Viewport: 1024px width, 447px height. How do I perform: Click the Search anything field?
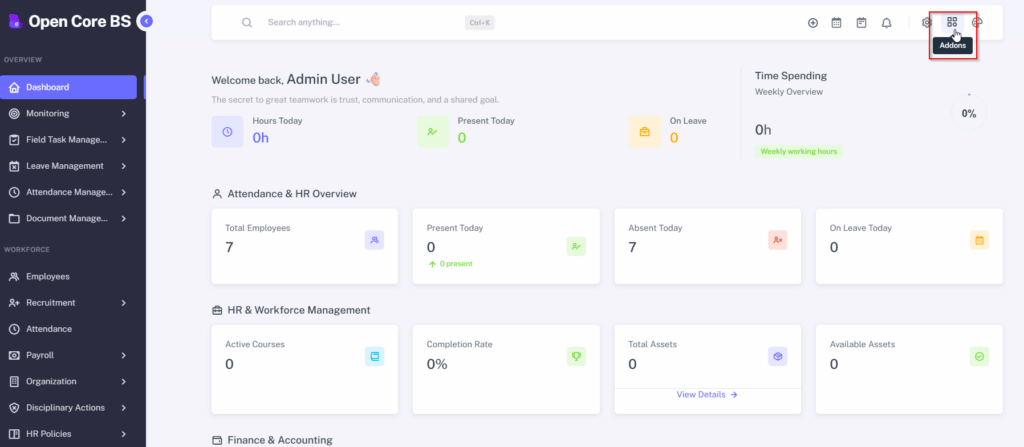click(x=360, y=22)
